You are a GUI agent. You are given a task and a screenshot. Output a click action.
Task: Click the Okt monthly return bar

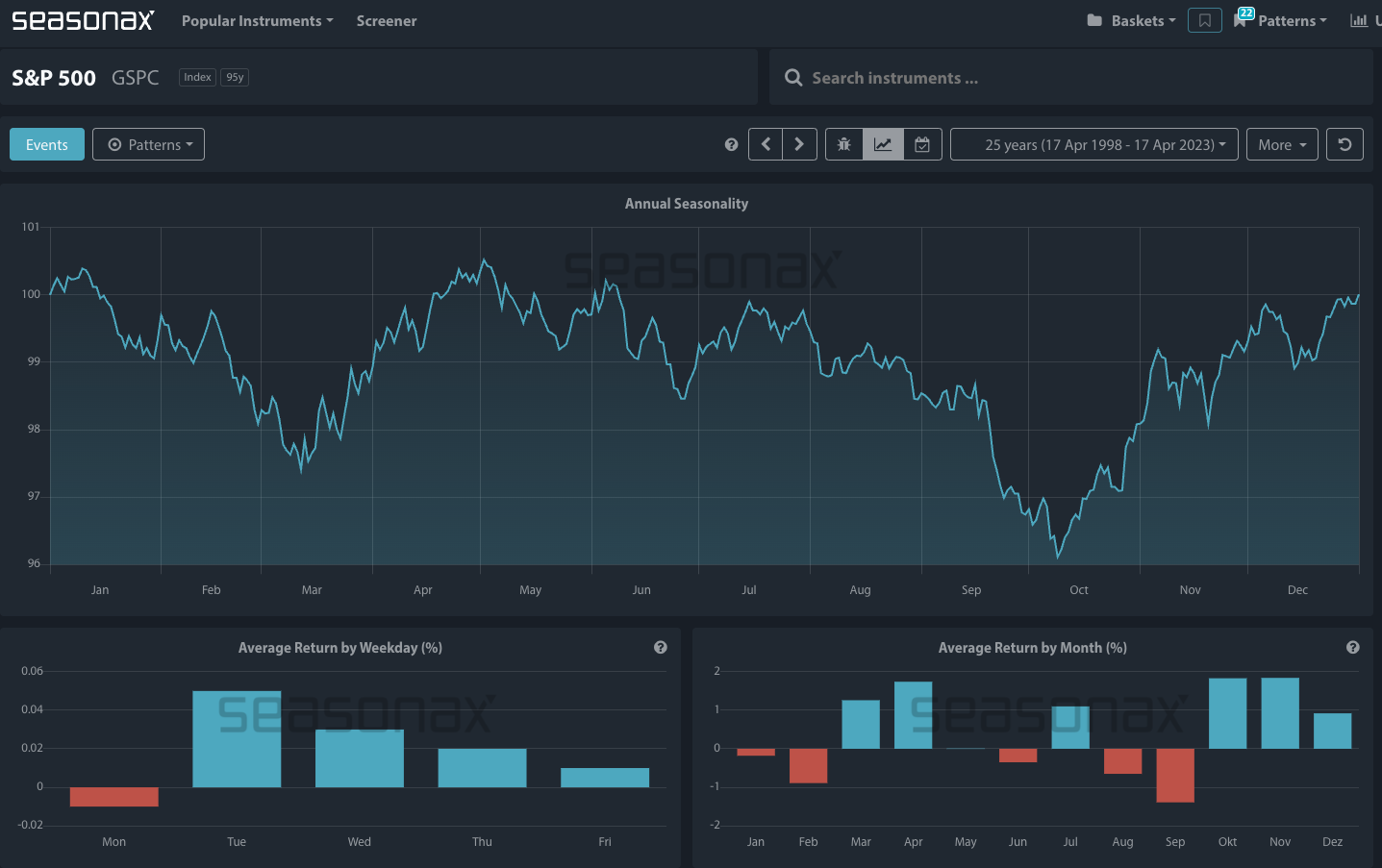click(x=1228, y=713)
